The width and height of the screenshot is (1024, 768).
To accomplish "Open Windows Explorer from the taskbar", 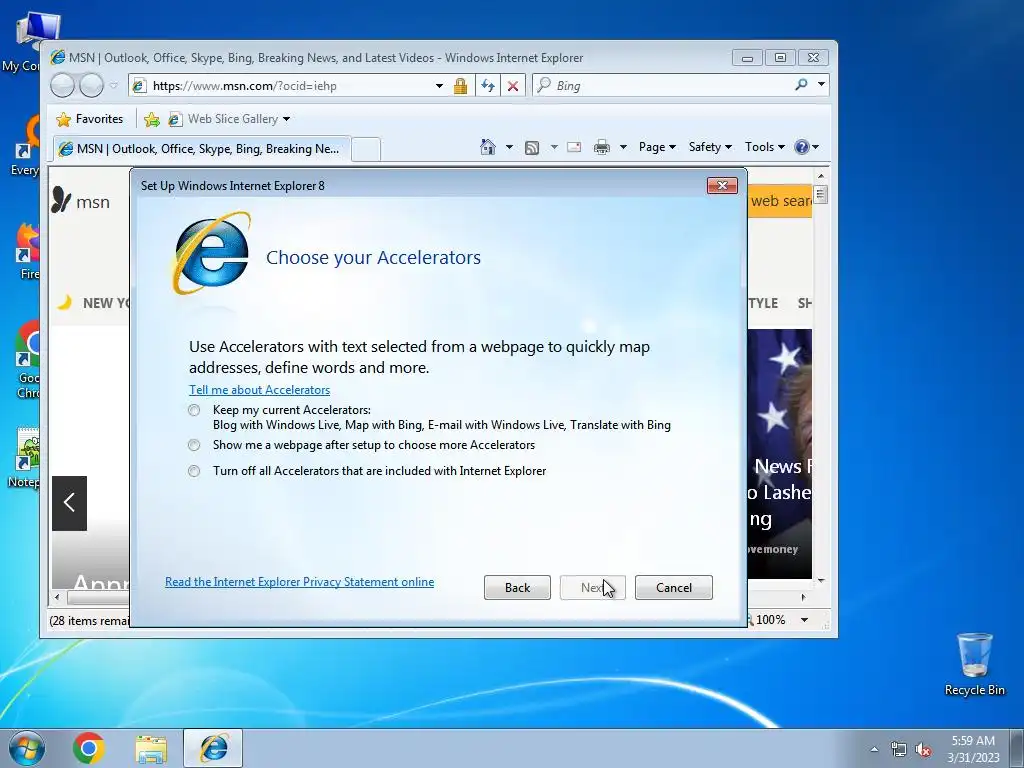I will pos(151,749).
